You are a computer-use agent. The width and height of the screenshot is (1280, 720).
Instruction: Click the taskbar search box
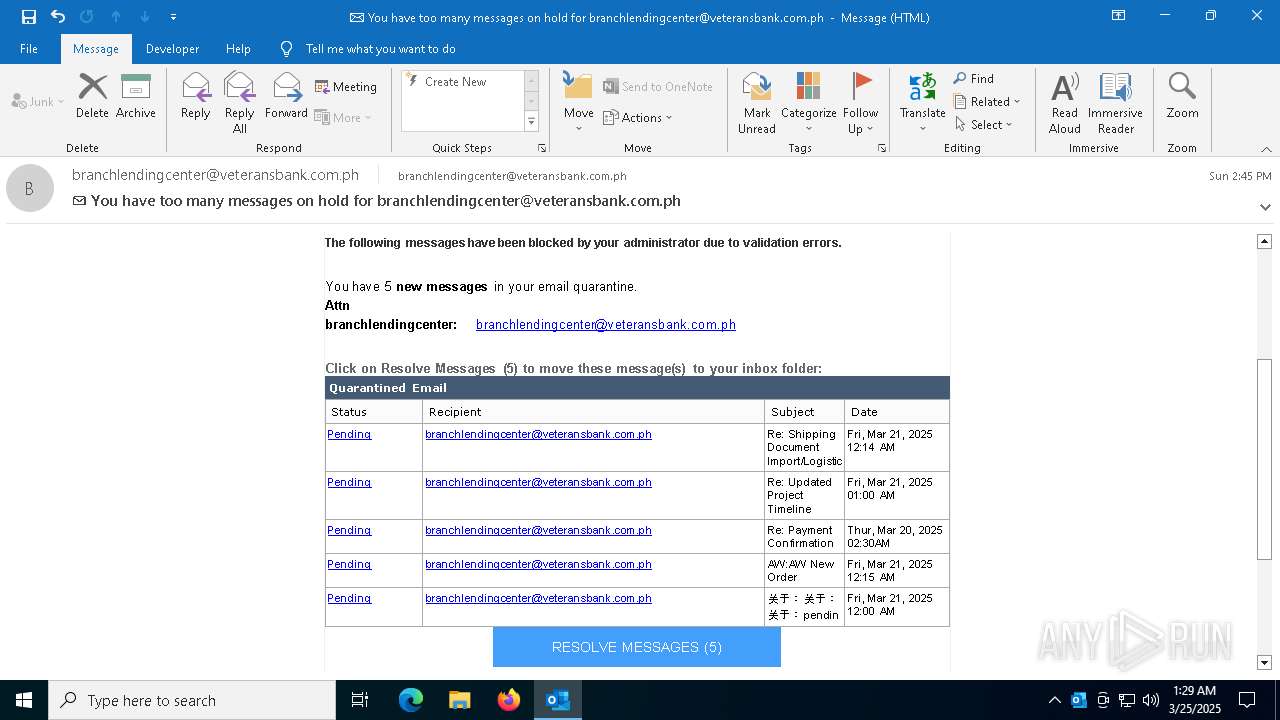pyautogui.click(x=192, y=700)
